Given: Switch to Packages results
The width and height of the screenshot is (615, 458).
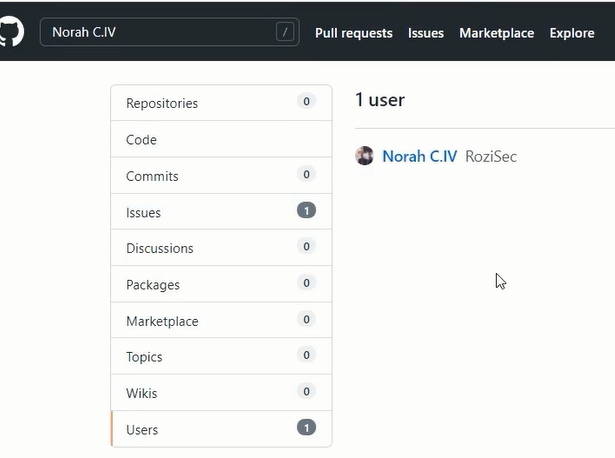Looking at the screenshot, I should pos(222,284).
